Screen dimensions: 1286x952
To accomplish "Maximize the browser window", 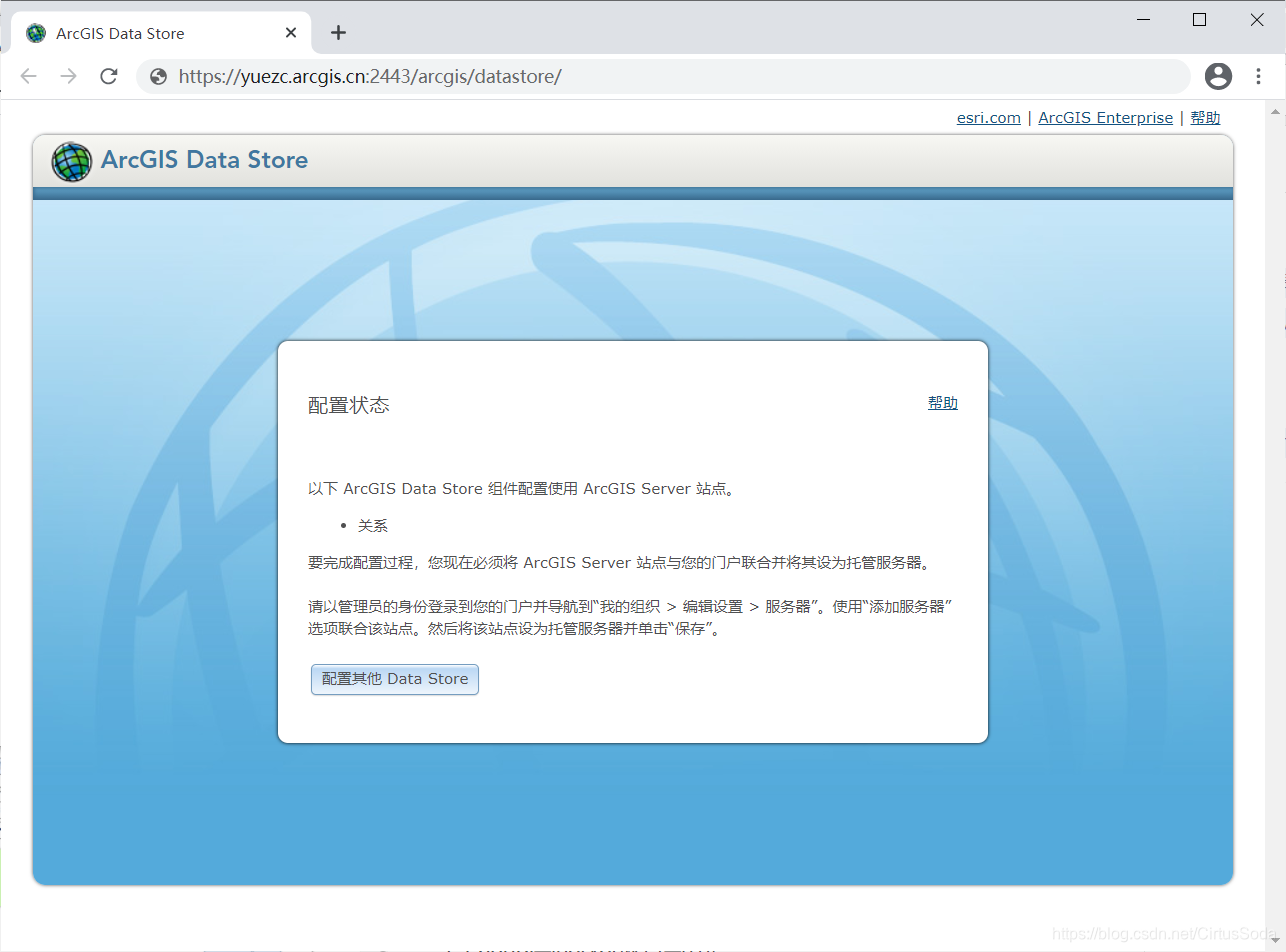I will [1199, 19].
